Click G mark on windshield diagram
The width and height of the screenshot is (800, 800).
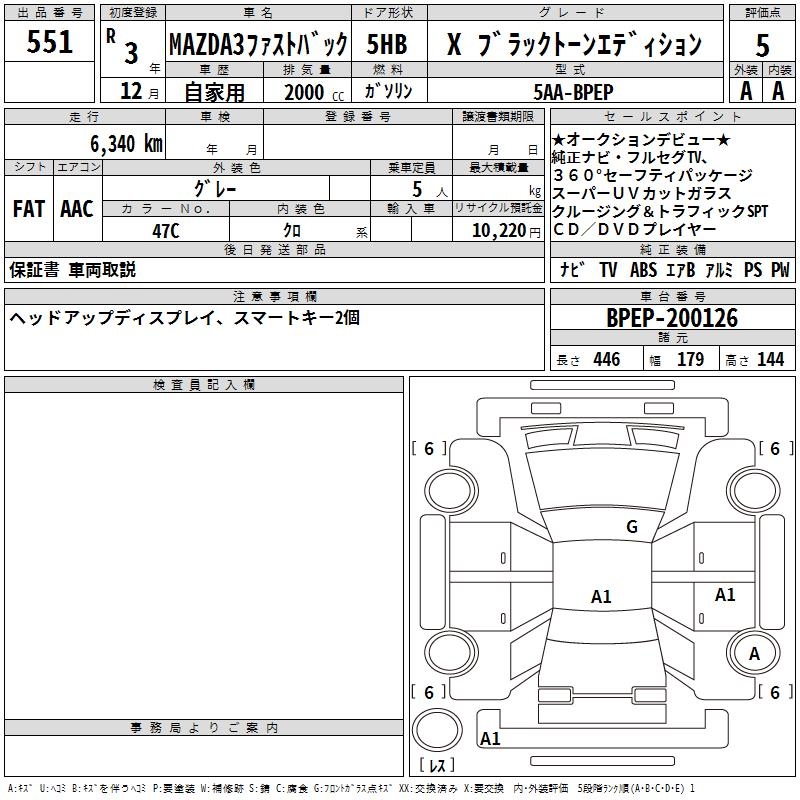pyautogui.click(x=632, y=526)
